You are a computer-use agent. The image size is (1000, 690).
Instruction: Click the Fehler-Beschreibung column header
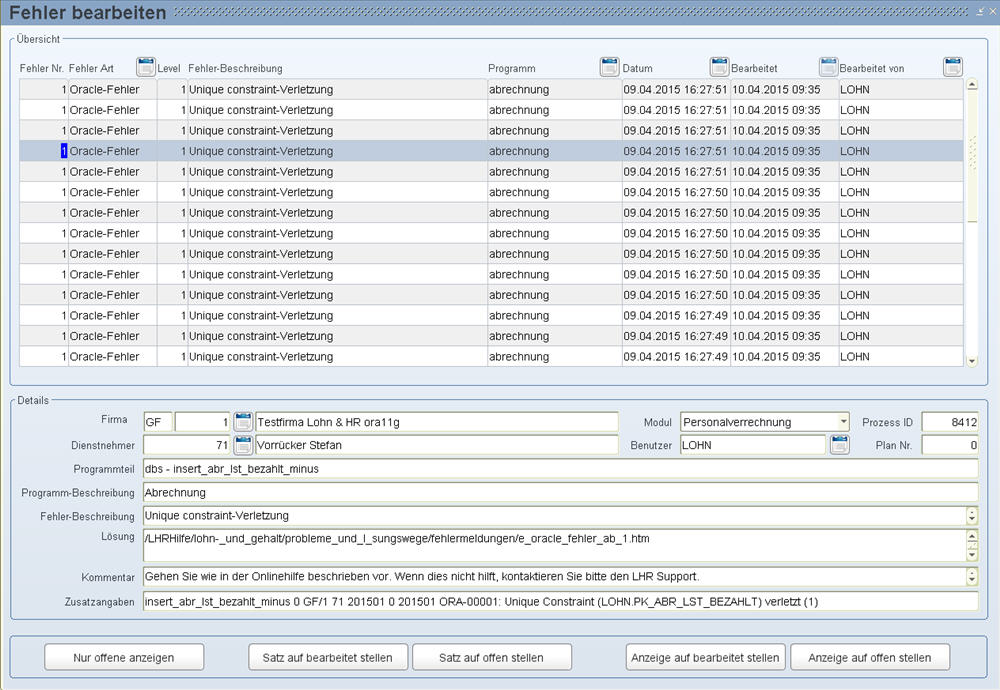point(235,68)
